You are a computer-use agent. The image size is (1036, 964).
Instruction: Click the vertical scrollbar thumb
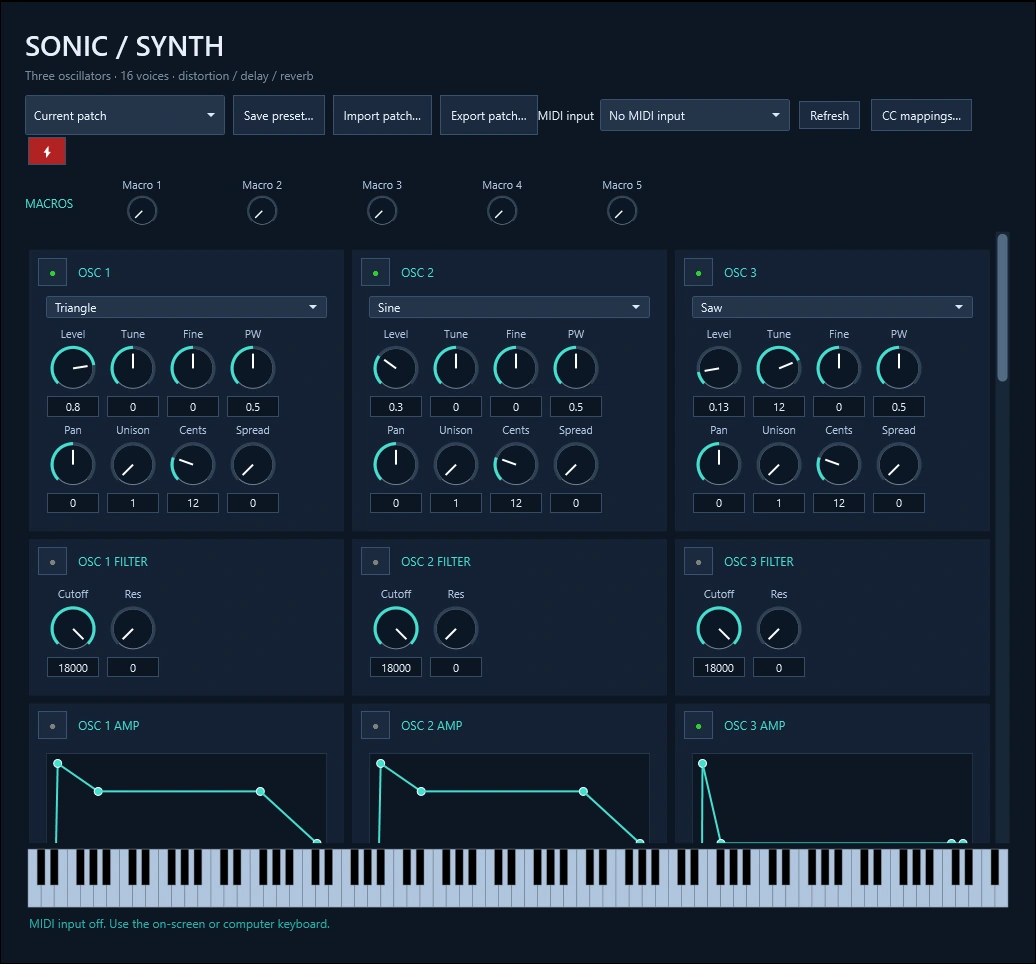1002,307
